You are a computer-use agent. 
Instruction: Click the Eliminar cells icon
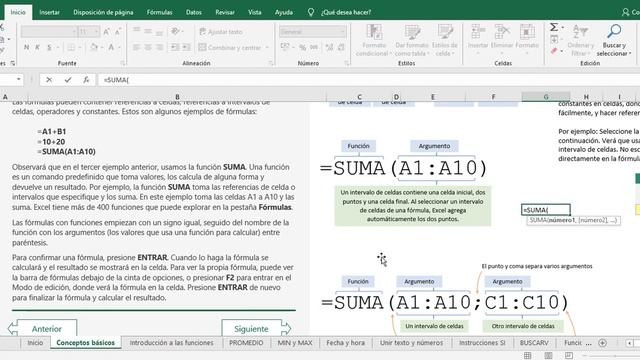(x=502, y=31)
